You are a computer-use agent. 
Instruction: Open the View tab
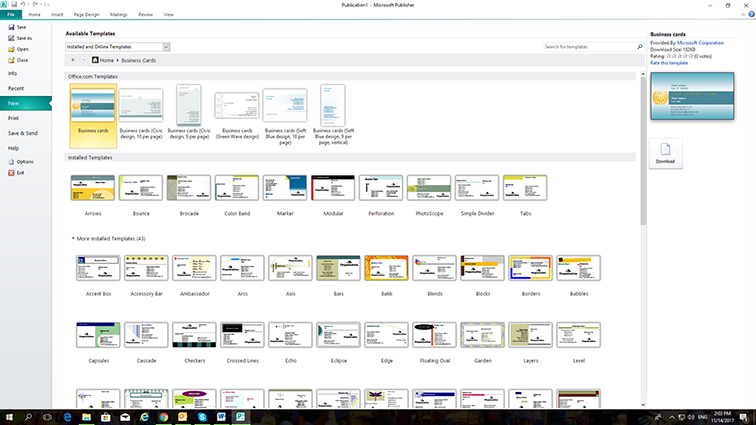pos(168,14)
